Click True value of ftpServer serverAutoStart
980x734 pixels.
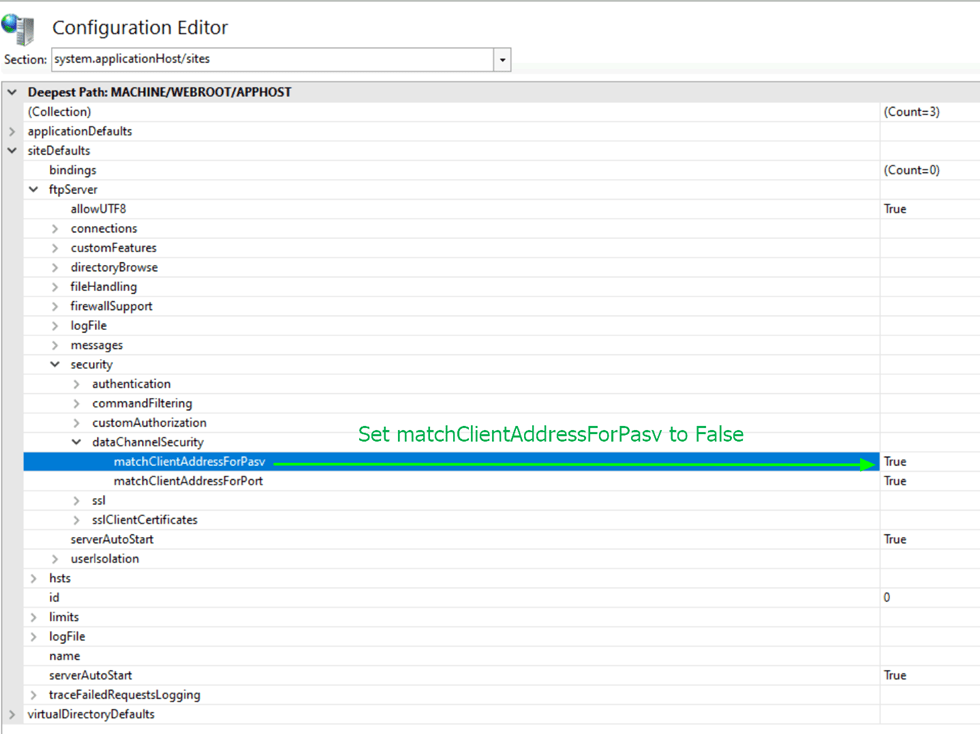pyautogui.click(x=895, y=539)
